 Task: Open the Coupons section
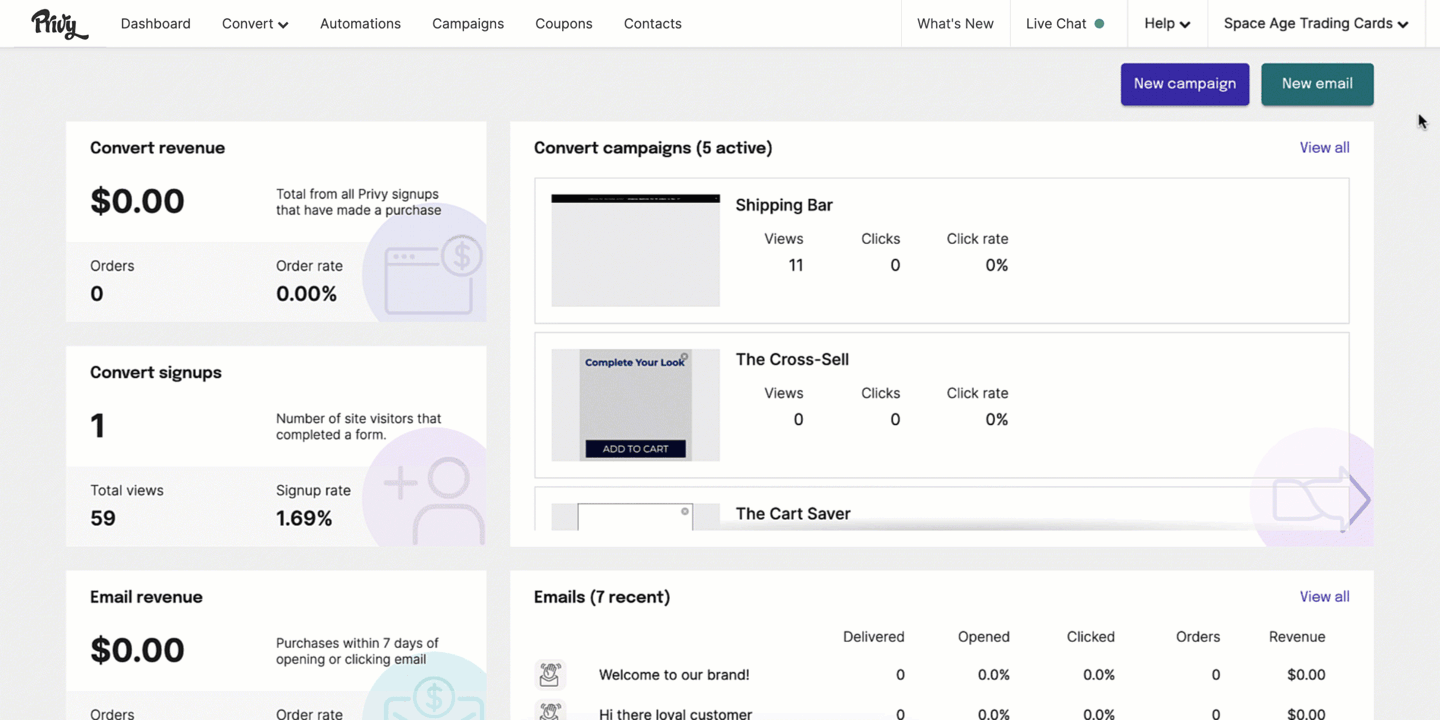coord(564,24)
